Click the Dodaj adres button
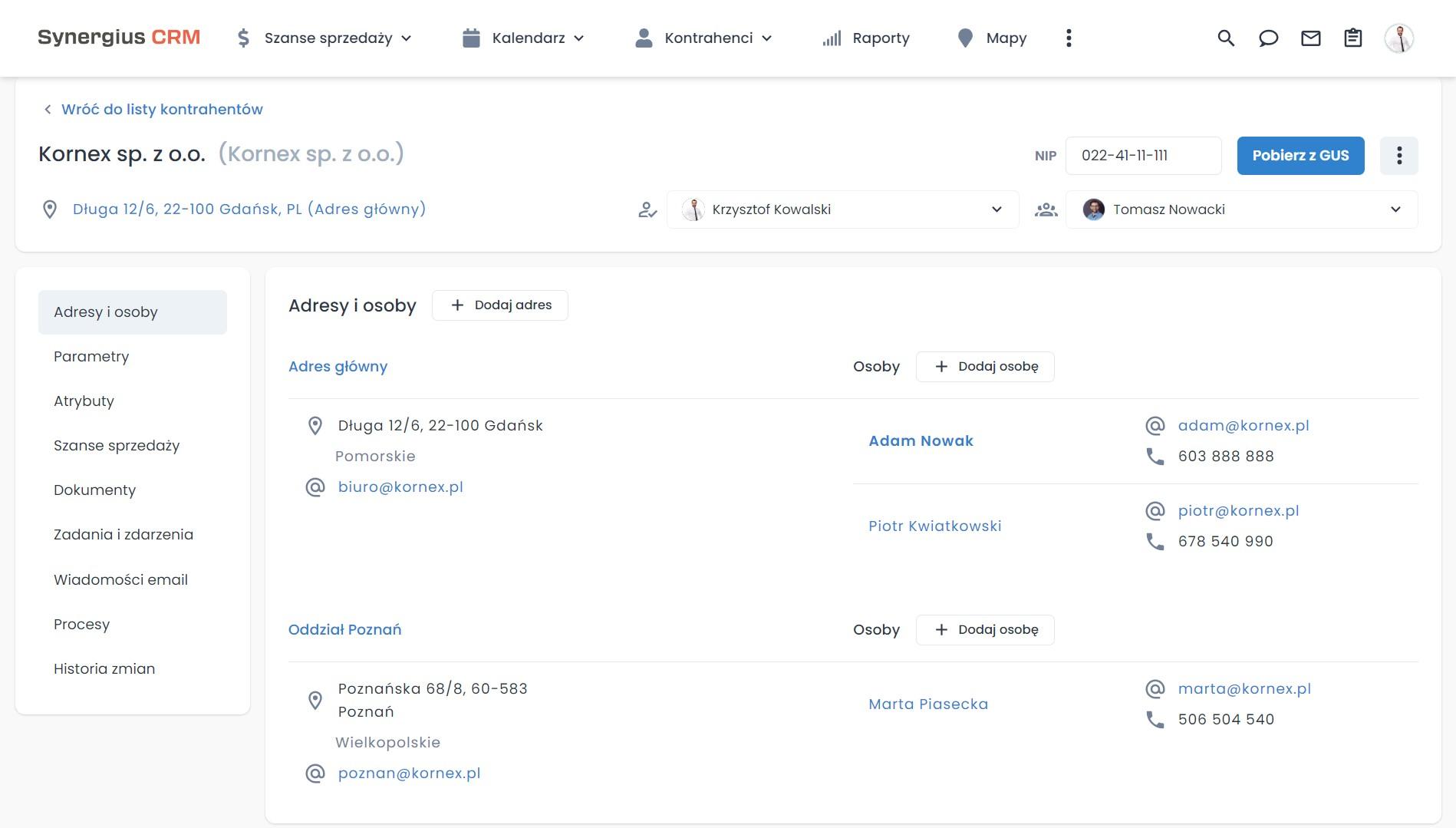 (500, 305)
